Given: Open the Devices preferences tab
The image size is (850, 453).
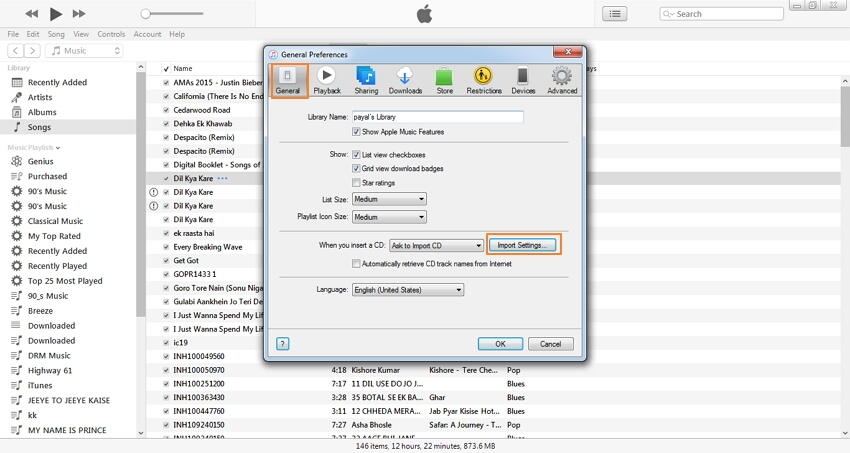Looking at the screenshot, I should pos(522,80).
